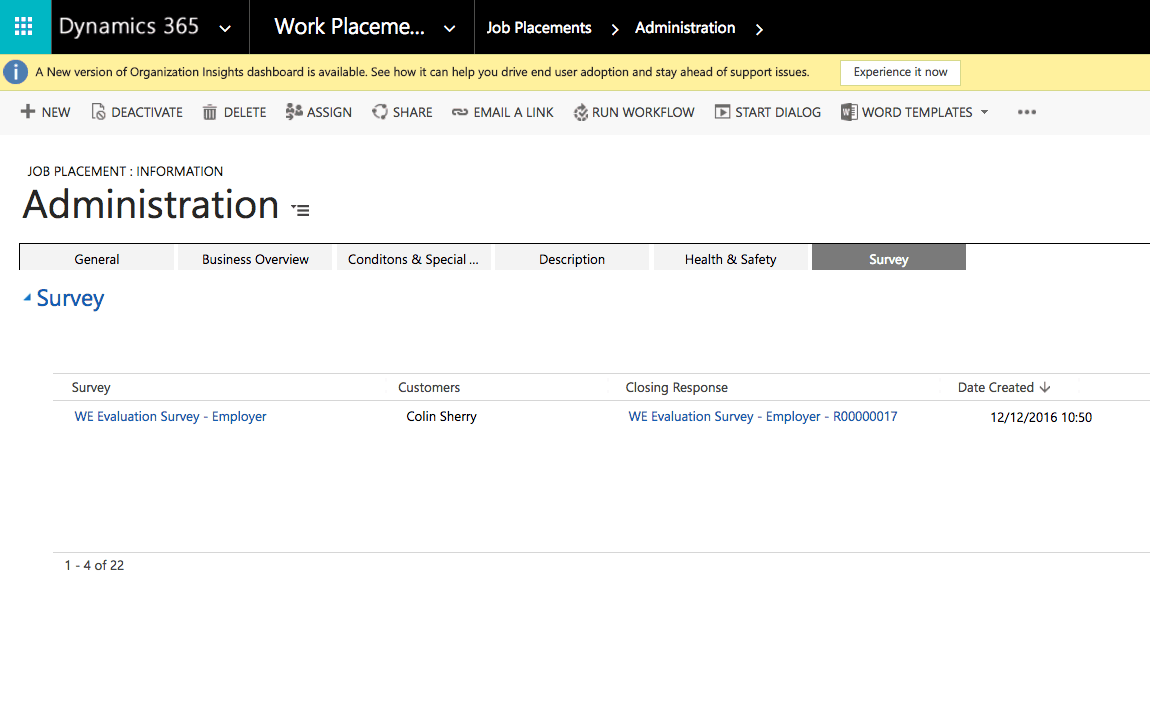The width and height of the screenshot is (1150, 709).
Task: Switch to the Health & Safety tab
Action: pos(731,258)
